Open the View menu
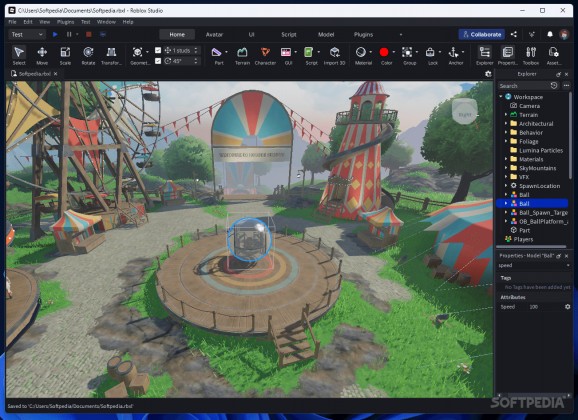Image resolution: width=578 pixels, height=420 pixels. (45, 22)
